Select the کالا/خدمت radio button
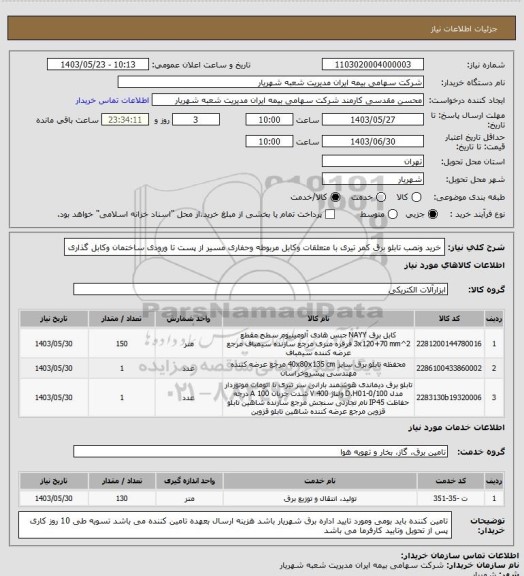 click(335, 197)
